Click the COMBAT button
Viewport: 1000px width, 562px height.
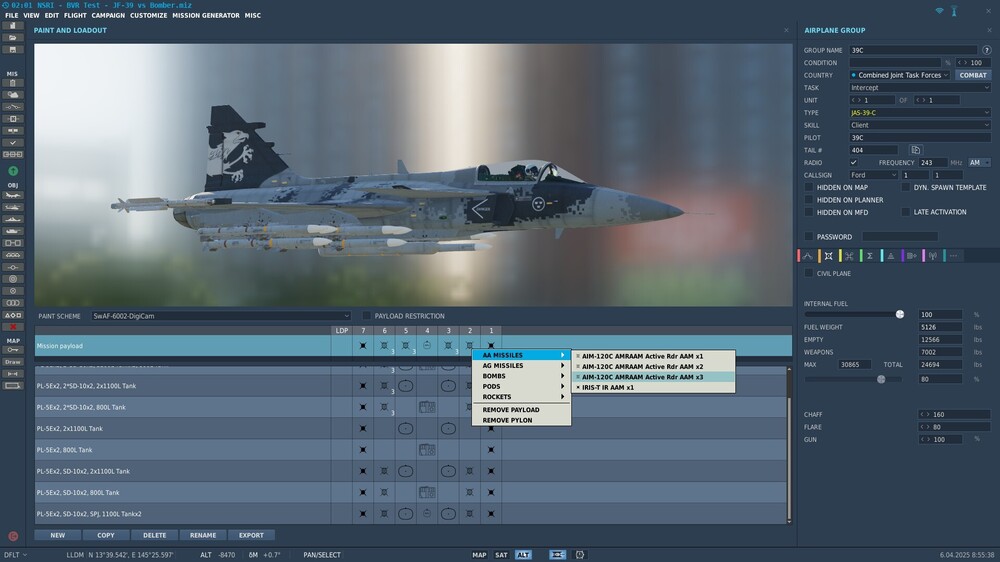pos(973,75)
